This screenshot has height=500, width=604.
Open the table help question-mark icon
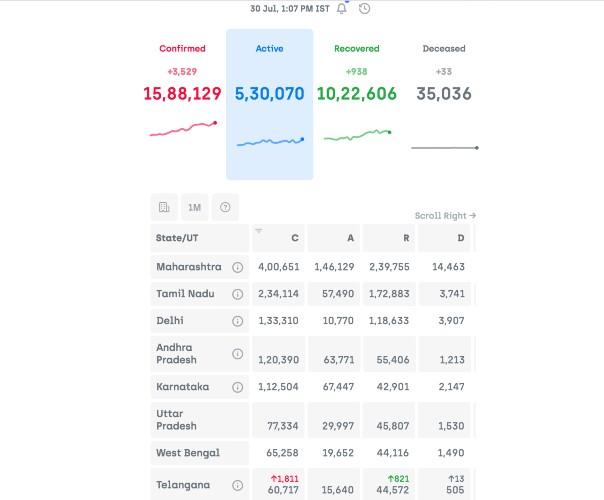[x=225, y=207]
